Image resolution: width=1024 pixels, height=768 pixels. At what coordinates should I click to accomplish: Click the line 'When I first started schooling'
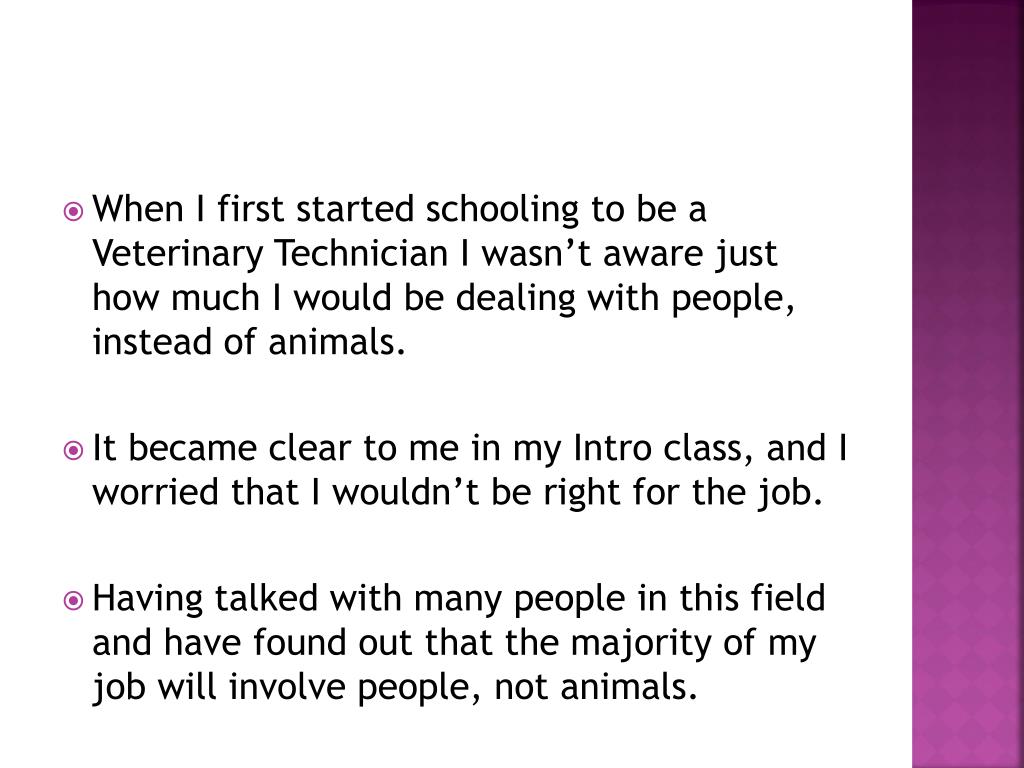click(x=399, y=210)
